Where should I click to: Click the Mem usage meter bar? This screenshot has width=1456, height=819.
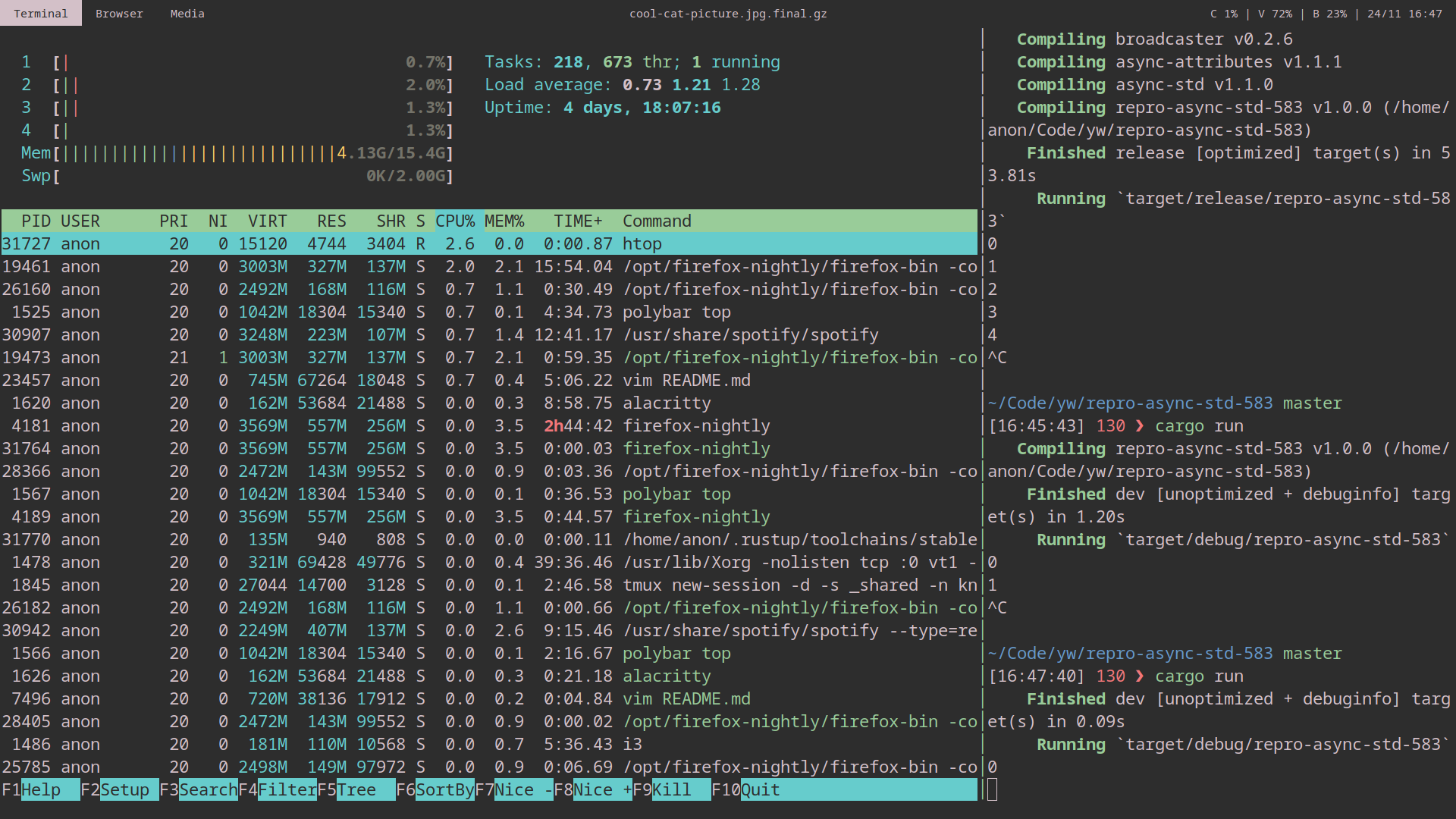[x=227, y=152]
